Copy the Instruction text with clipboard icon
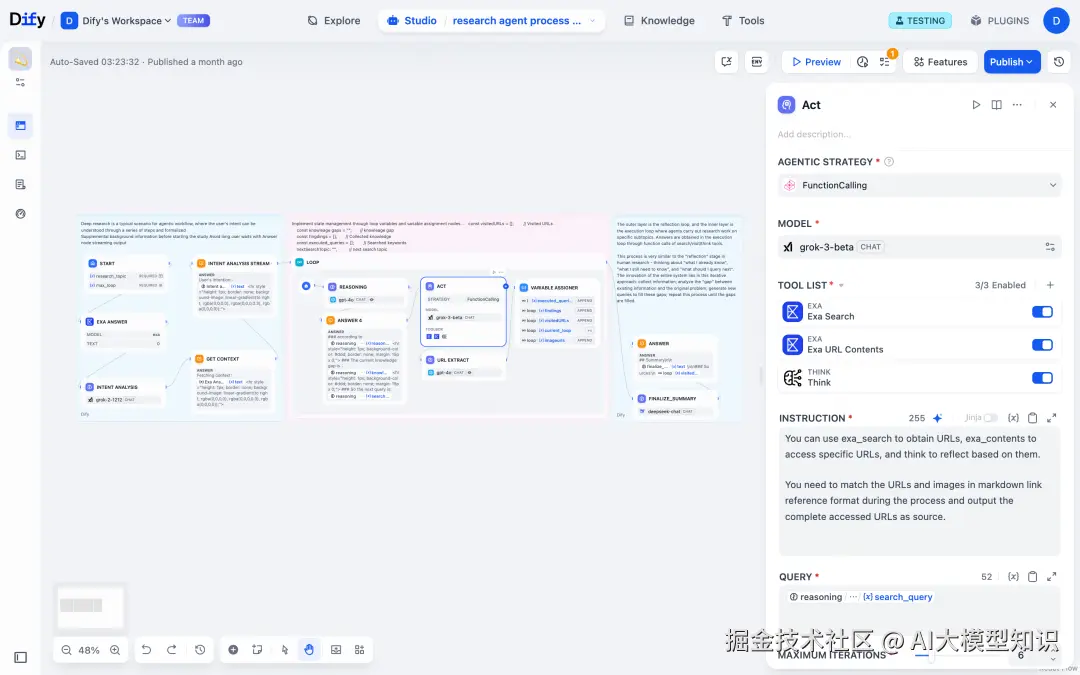The width and height of the screenshot is (1080, 675). click(1032, 418)
